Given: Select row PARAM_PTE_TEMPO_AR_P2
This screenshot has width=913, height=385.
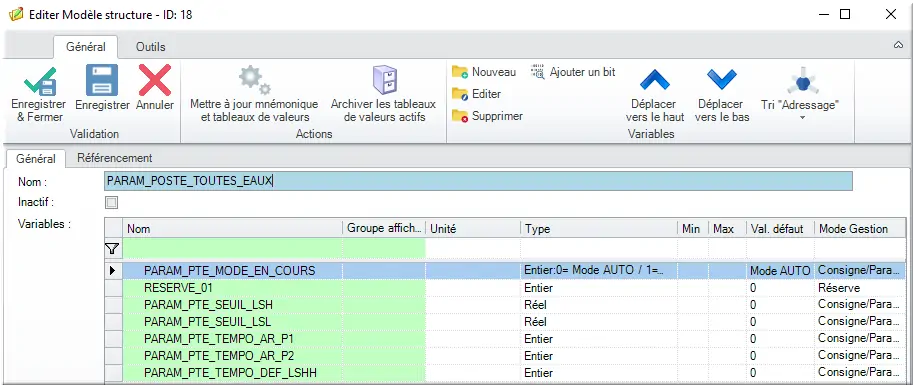Looking at the screenshot, I should pos(505,355).
